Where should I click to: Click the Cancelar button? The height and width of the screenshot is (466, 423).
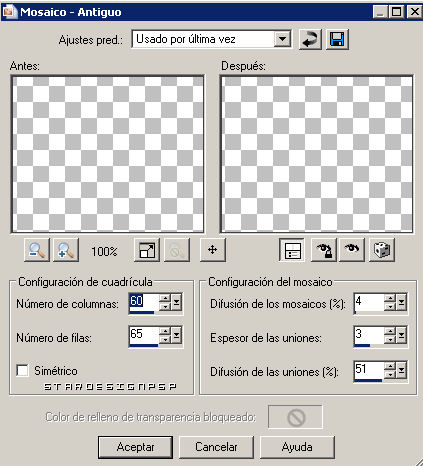click(216, 447)
